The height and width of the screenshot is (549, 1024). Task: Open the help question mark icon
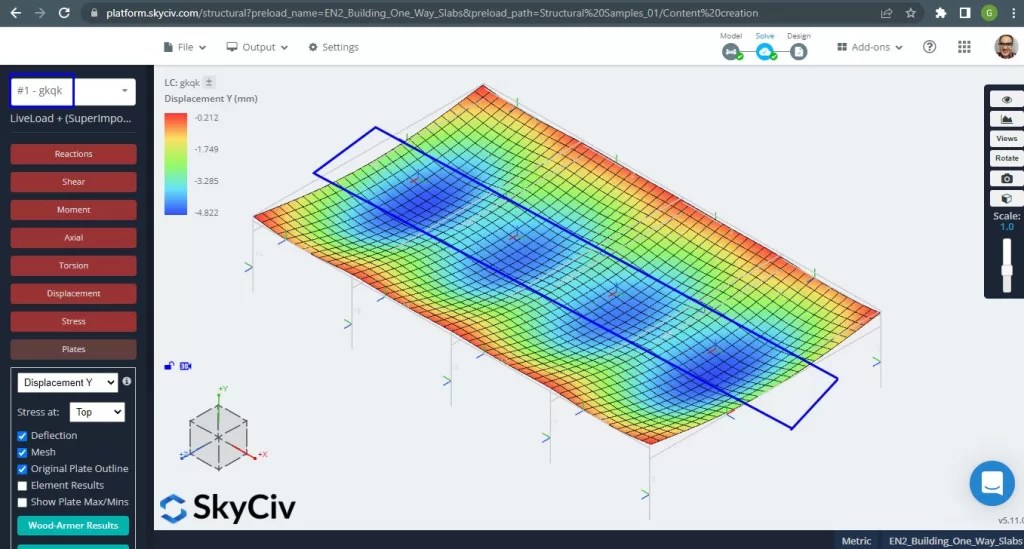pos(929,46)
